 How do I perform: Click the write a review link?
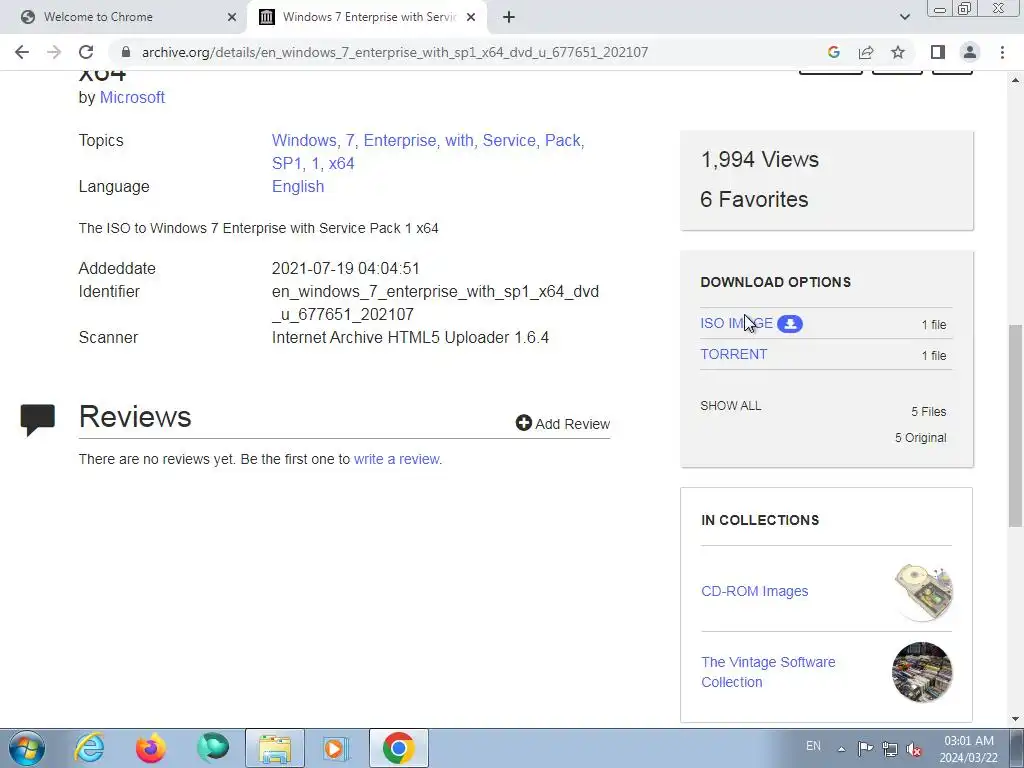[x=396, y=459]
